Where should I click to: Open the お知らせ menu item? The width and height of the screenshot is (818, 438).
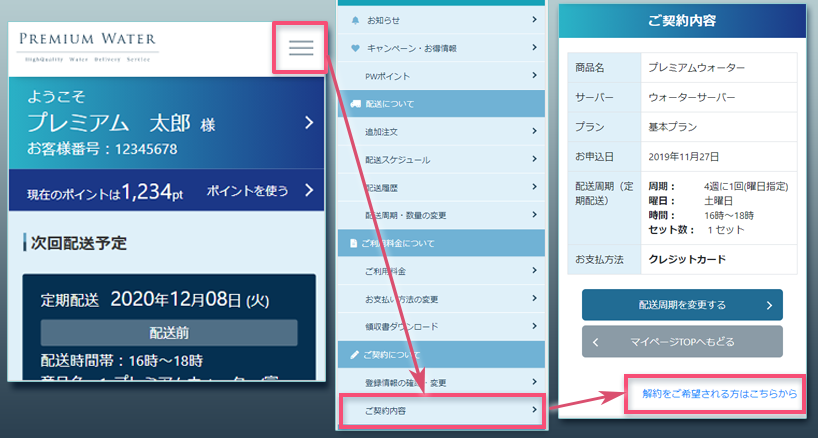pyautogui.click(x=441, y=20)
